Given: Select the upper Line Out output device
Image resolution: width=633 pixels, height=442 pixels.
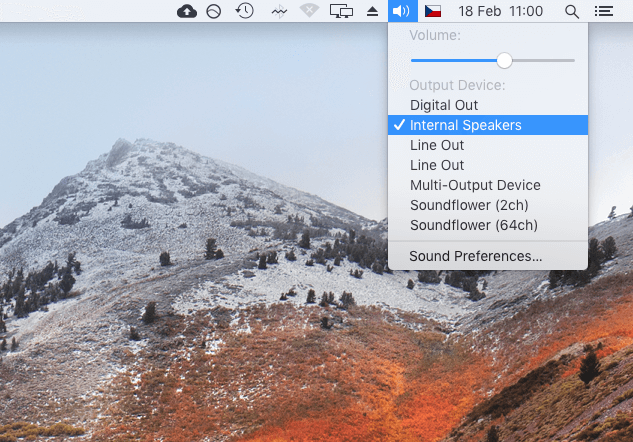Looking at the screenshot, I should click(437, 145).
